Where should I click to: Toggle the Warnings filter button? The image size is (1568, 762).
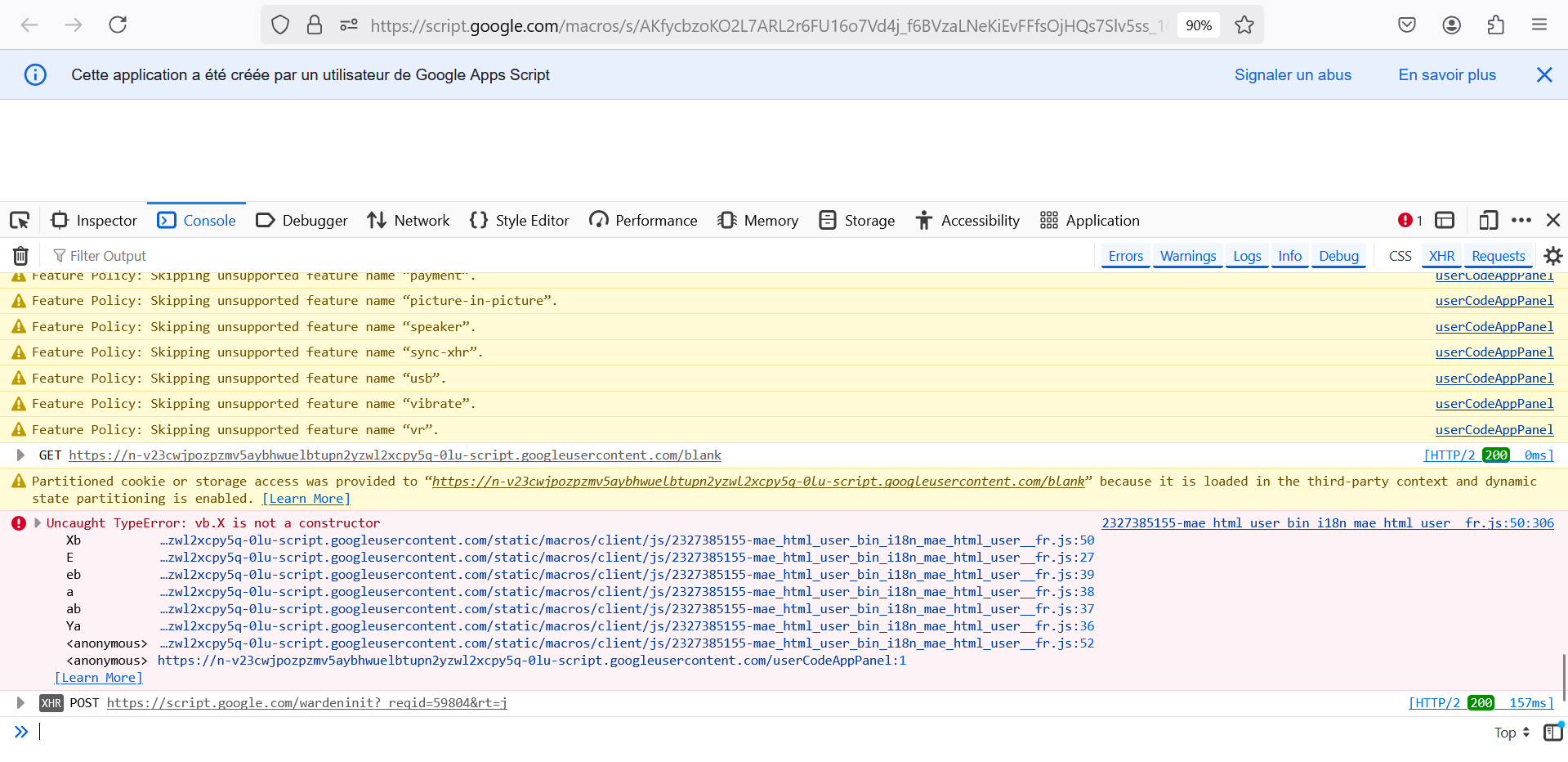point(1187,256)
